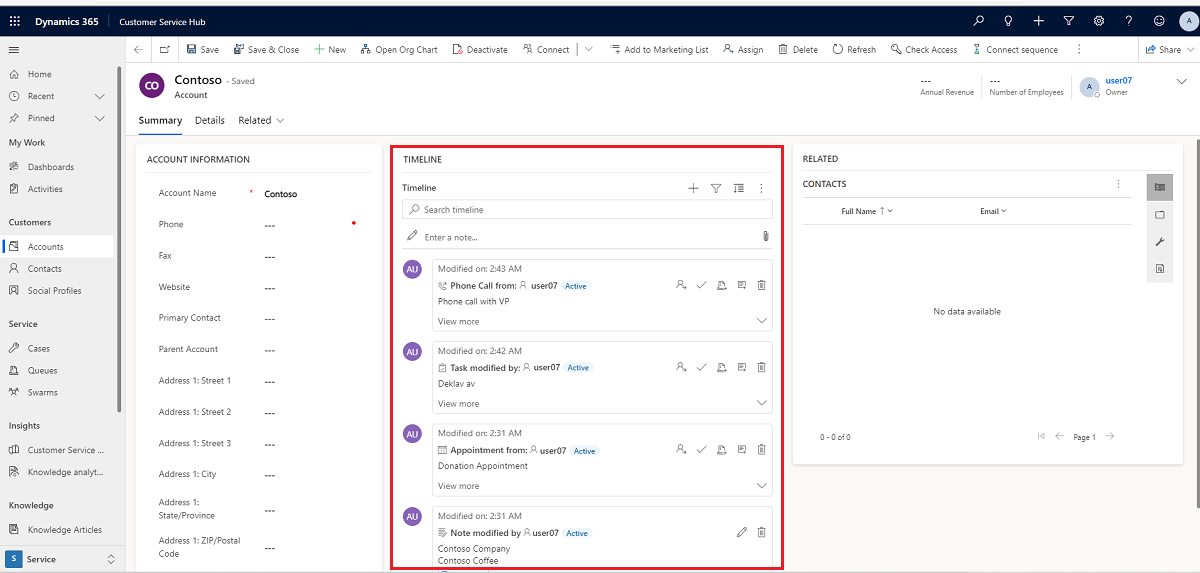Delete the Phone Call timeline entry
1200x573 pixels.
pos(761,285)
